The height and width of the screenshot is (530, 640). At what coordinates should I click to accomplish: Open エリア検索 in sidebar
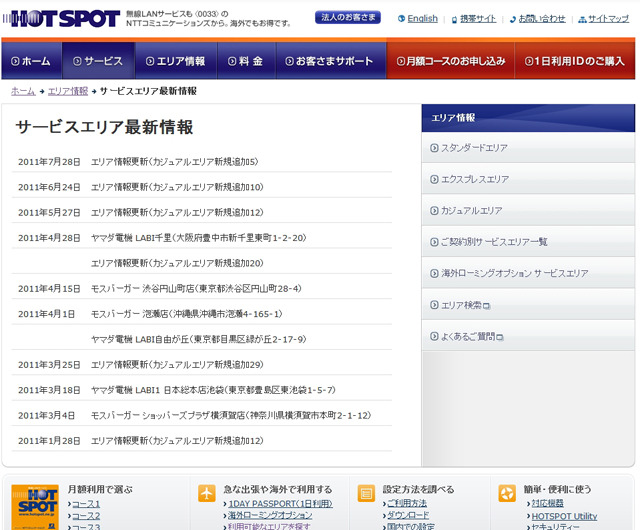click(x=528, y=305)
